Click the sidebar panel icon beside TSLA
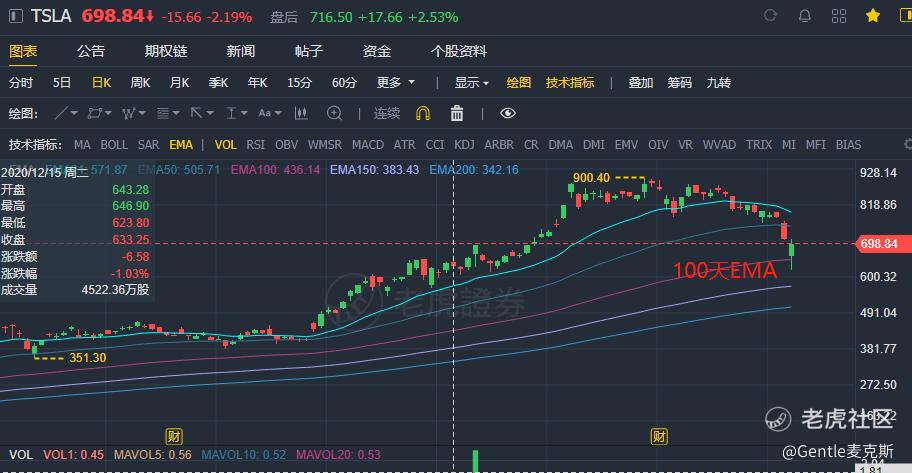This screenshot has height=473, width=912. pos(16,16)
